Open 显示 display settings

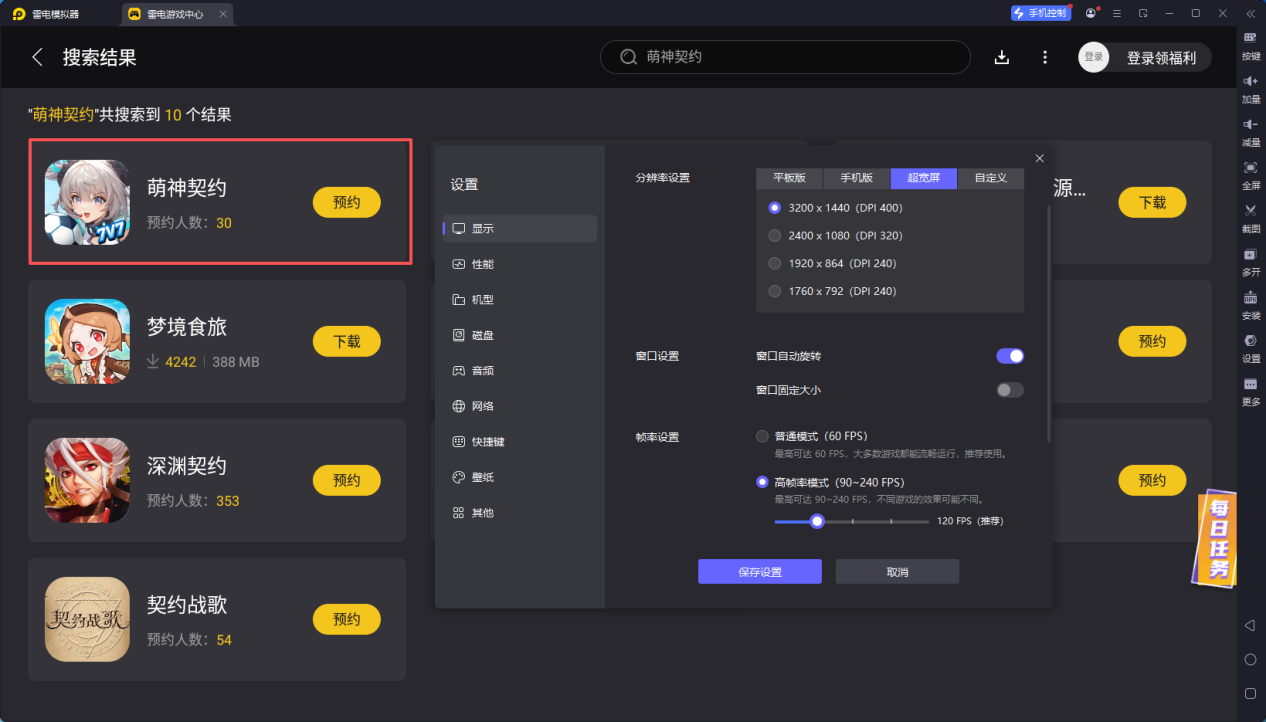click(520, 228)
